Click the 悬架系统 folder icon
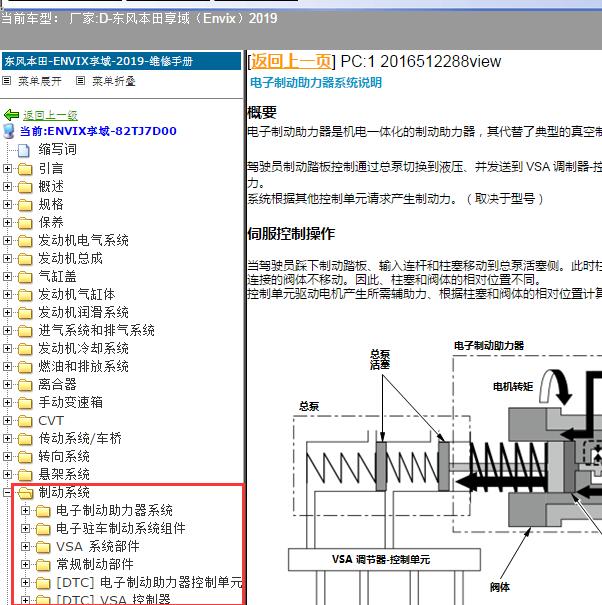The width and height of the screenshot is (602, 605). [25, 475]
